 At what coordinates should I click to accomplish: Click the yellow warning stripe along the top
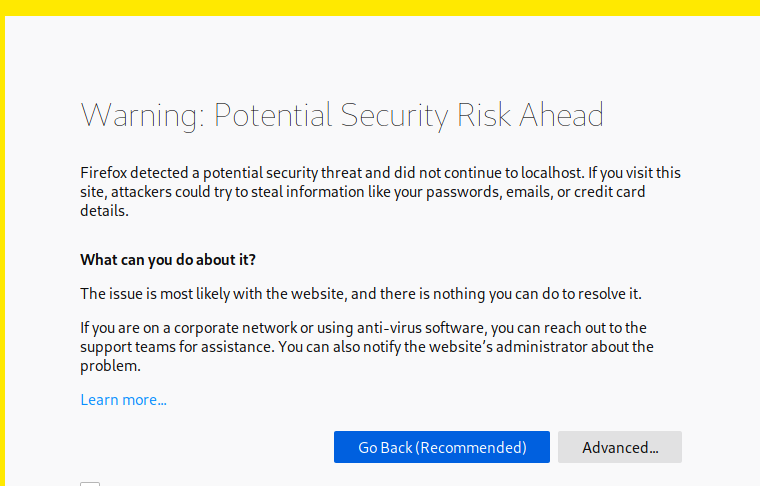[380, 8]
